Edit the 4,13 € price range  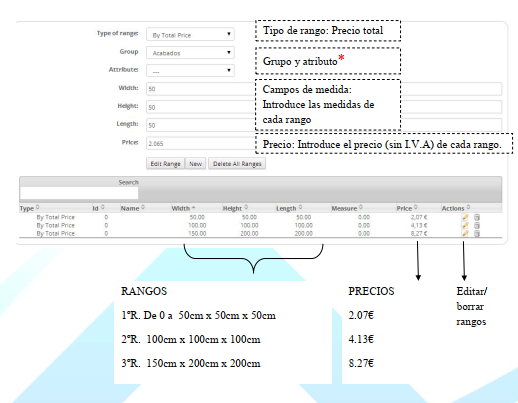(x=465, y=225)
